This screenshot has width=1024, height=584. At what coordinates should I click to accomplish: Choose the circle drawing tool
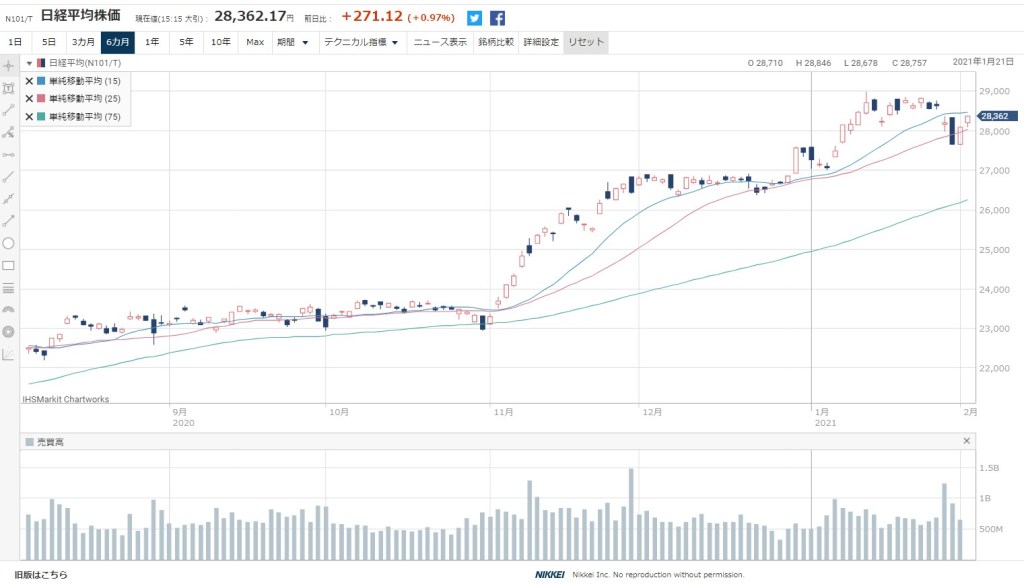point(9,243)
